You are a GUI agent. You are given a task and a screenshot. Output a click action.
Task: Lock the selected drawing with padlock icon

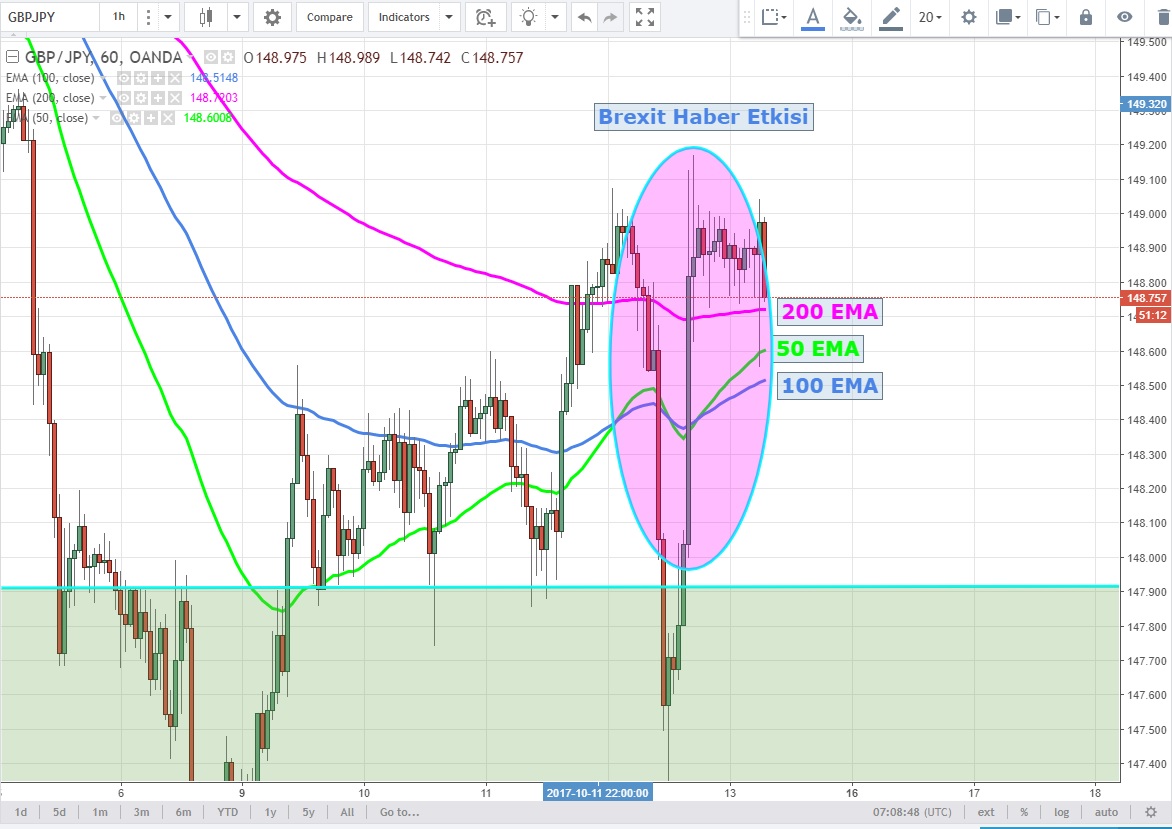(x=1086, y=17)
